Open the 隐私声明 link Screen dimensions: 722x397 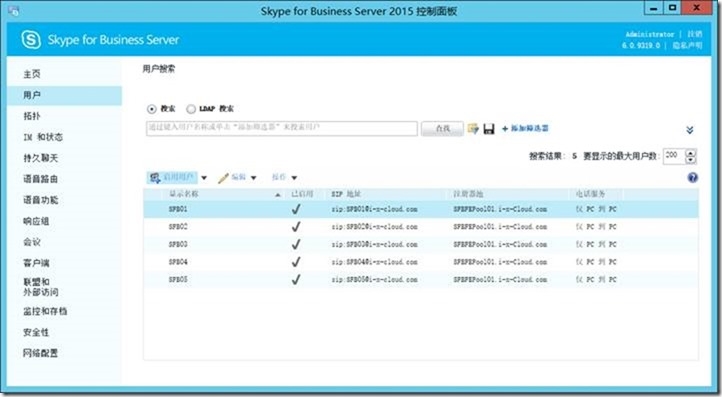(687, 45)
